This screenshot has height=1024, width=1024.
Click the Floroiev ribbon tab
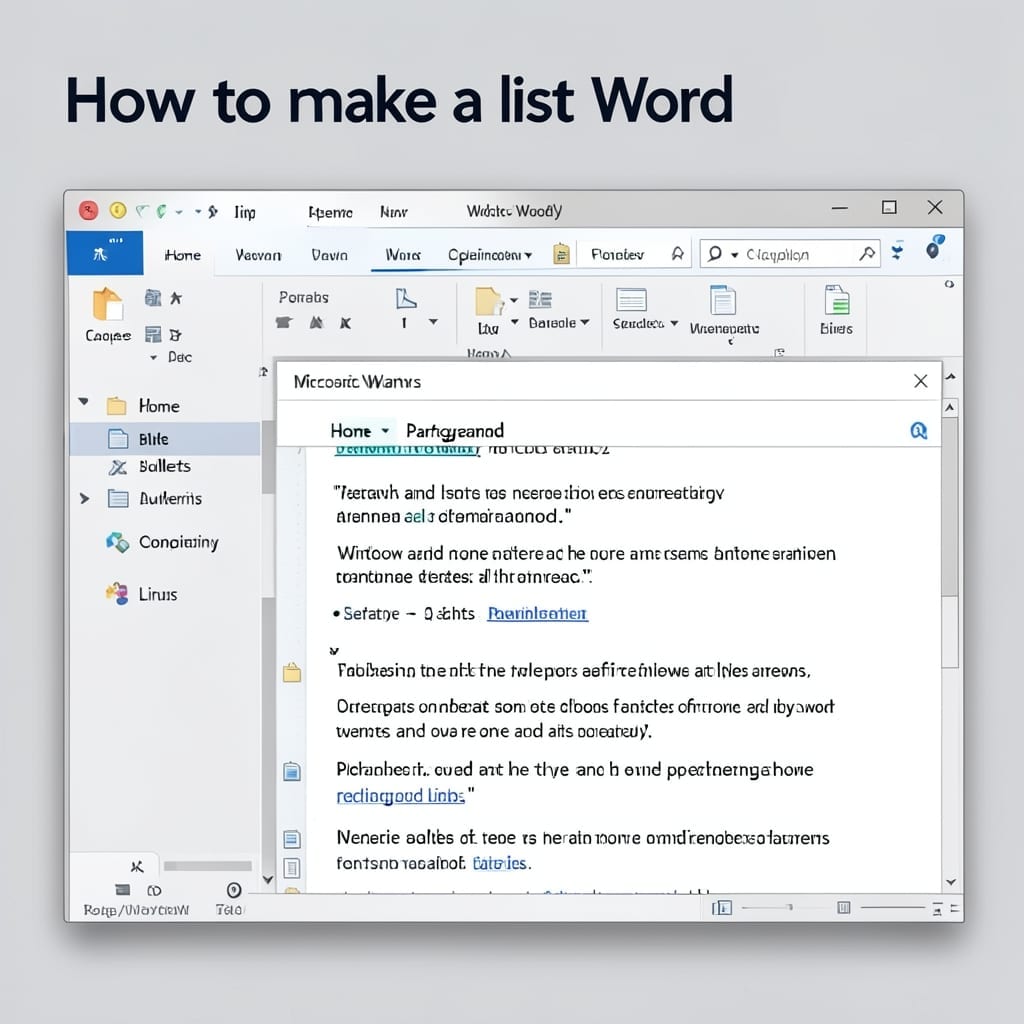click(617, 255)
